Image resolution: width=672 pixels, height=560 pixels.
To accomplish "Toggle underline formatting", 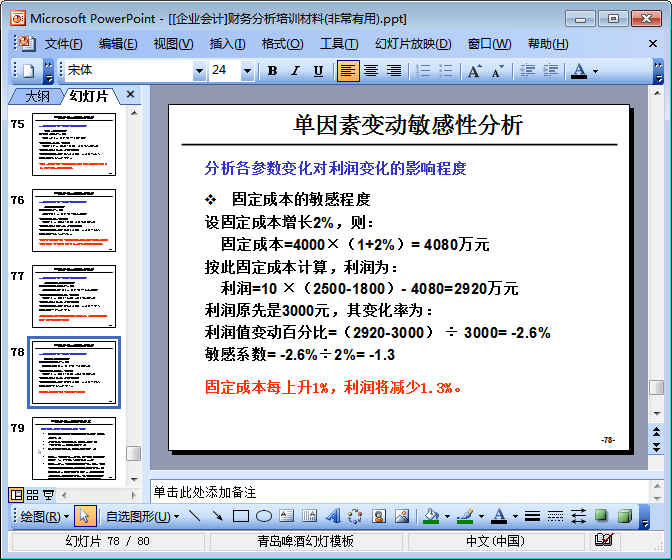I will click(x=318, y=71).
